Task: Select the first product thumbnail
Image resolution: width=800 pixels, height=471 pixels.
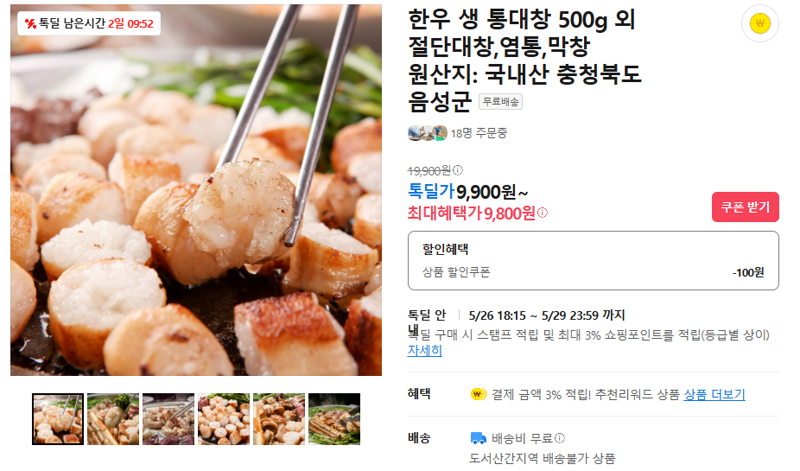Action: (x=58, y=419)
